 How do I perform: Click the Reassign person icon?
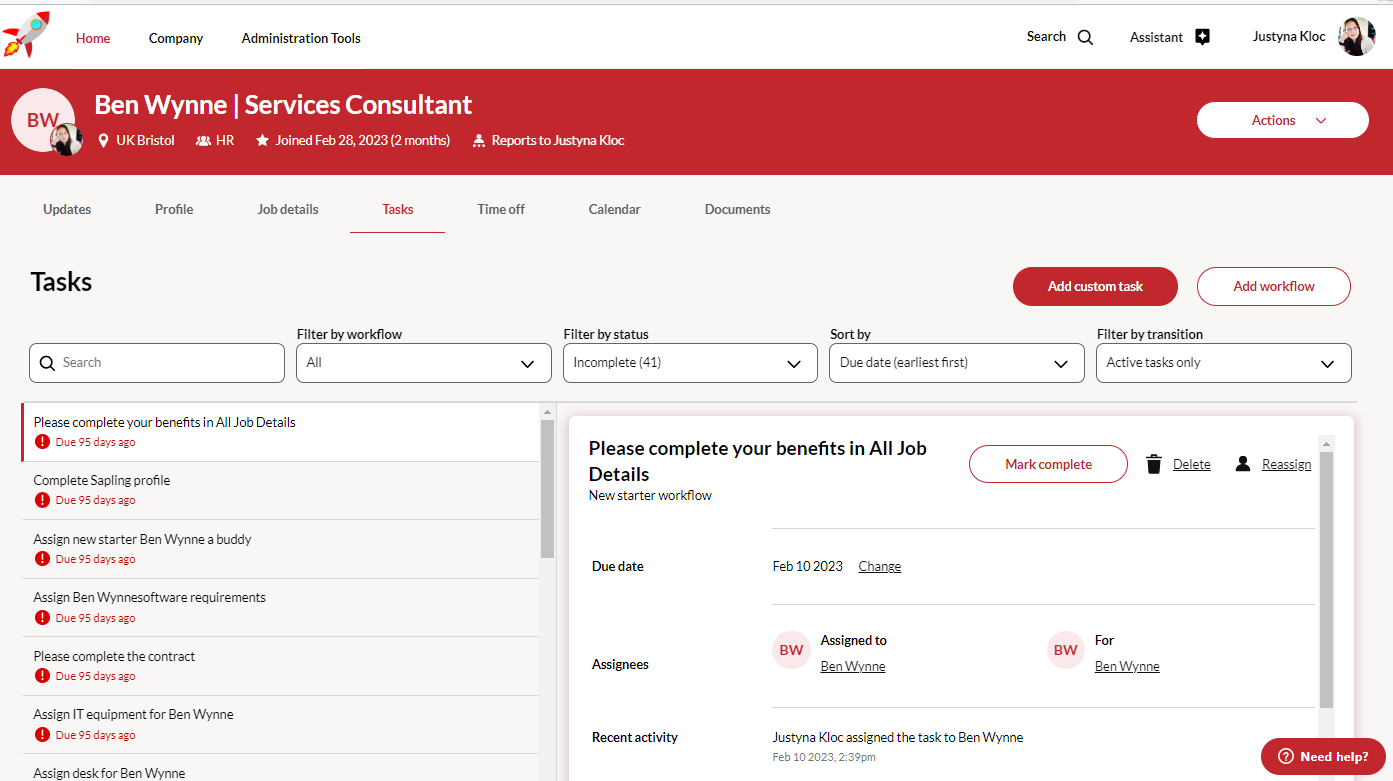click(x=1243, y=464)
